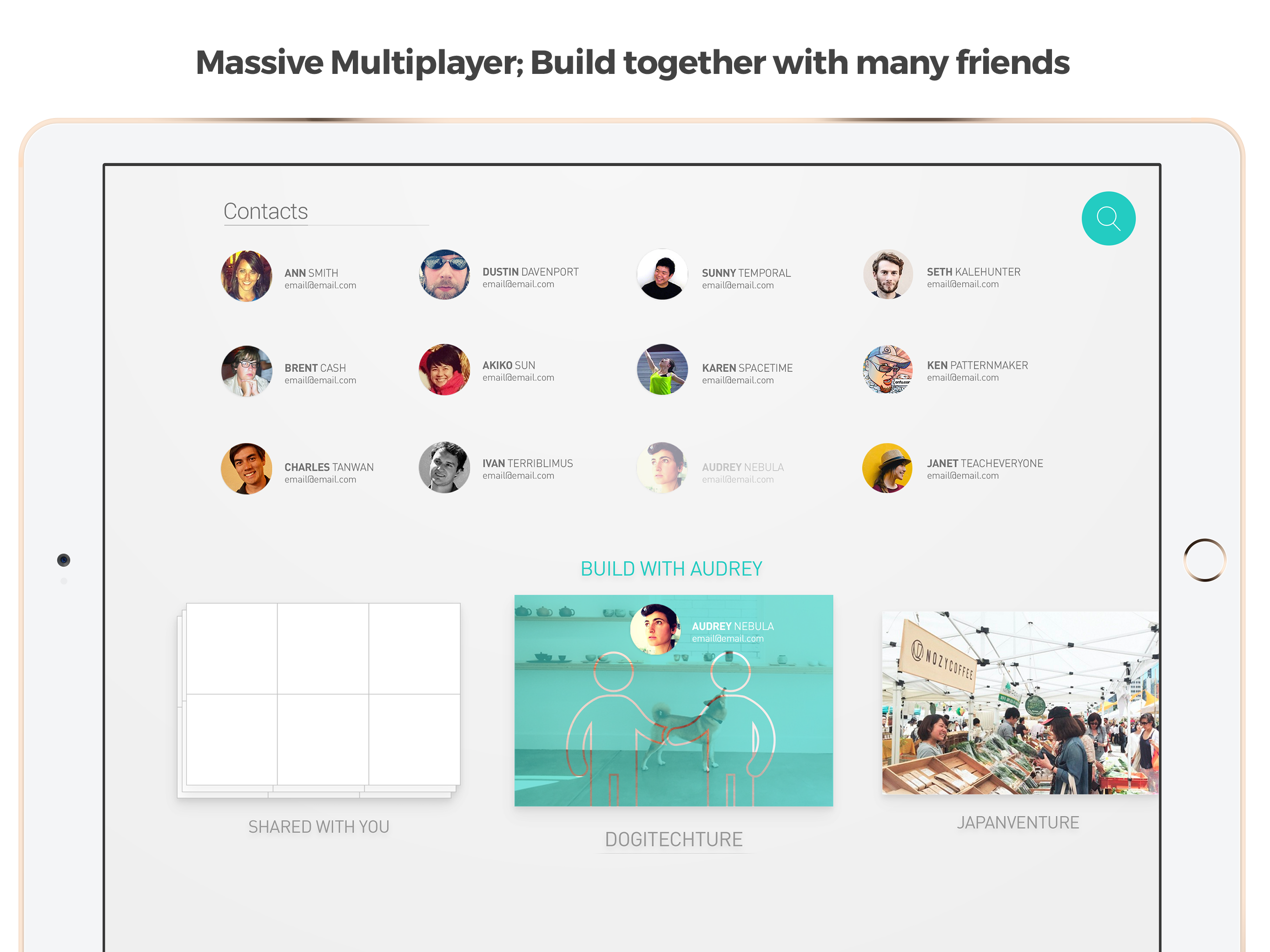Image resolution: width=1270 pixels, height=952 pixels.
Task: Open the Dogitechture project thumbnail
Action: click(x=674, y=700)
